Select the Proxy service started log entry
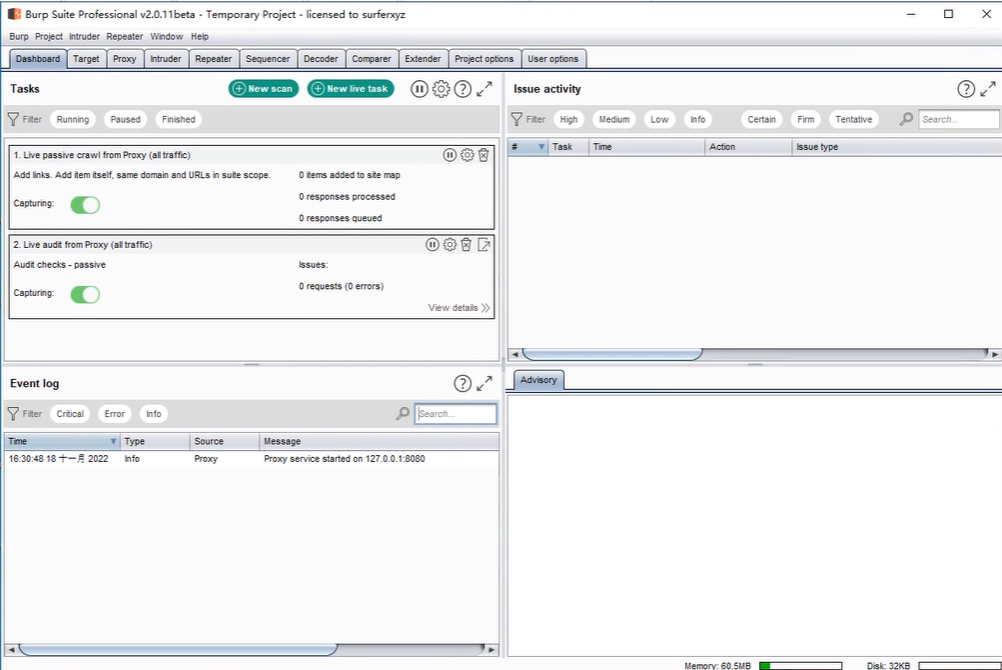1002x670 pixels. 251,459
